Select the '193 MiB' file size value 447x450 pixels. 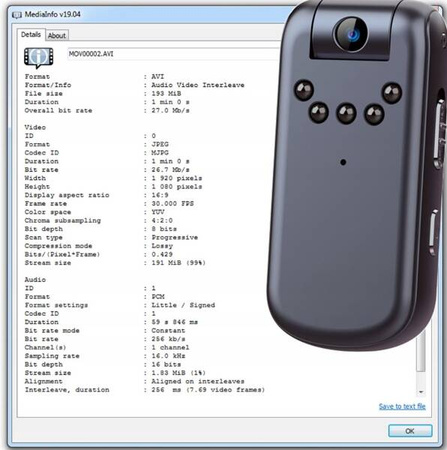click(x=166, y=93)
